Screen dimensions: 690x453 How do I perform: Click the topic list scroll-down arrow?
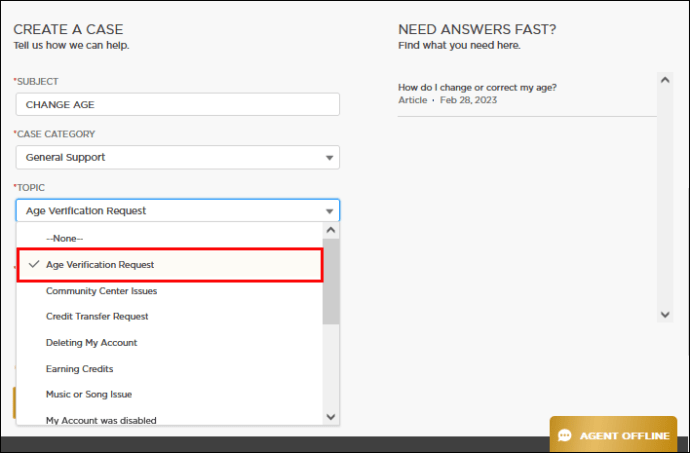click(331, 416)
